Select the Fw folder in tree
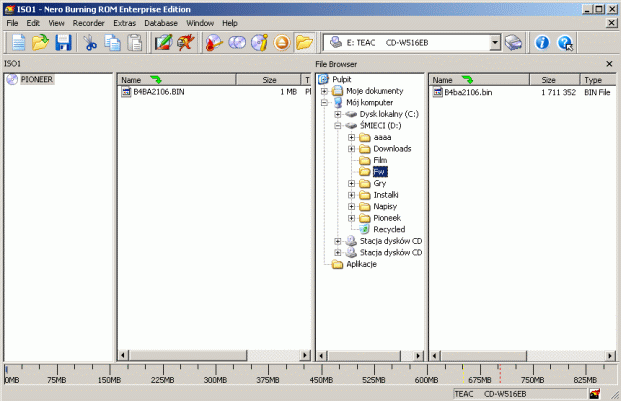Image resolution: width=621 pixels, height=401 pixels. click(380, 171)
